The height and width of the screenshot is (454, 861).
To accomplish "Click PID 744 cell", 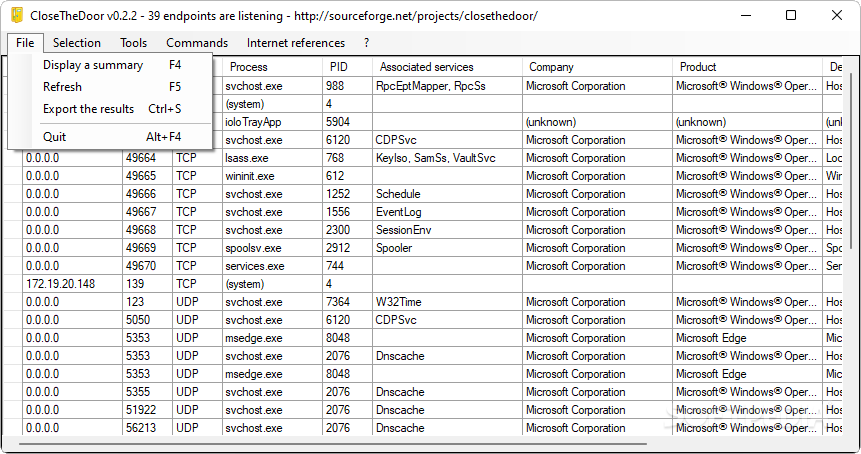I will point(348,266).
